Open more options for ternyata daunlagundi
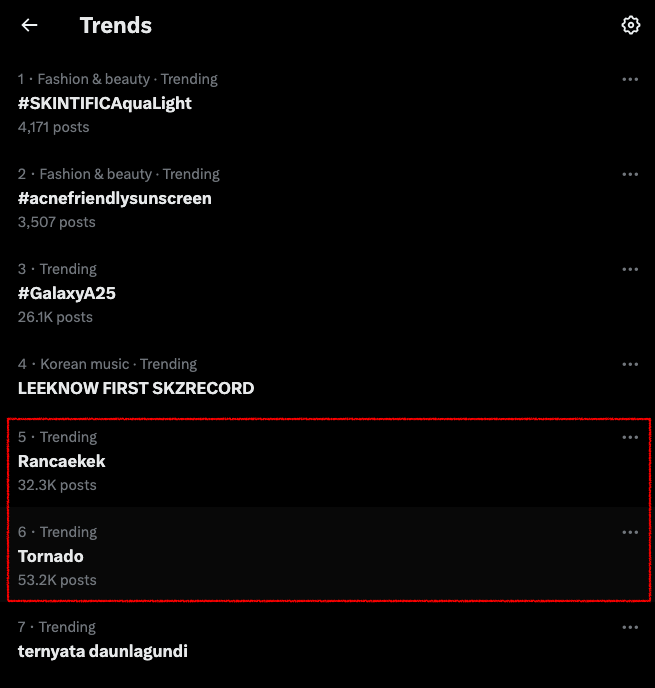The height and width of the screenshot is (688, 655). click(x=630, y=627)
